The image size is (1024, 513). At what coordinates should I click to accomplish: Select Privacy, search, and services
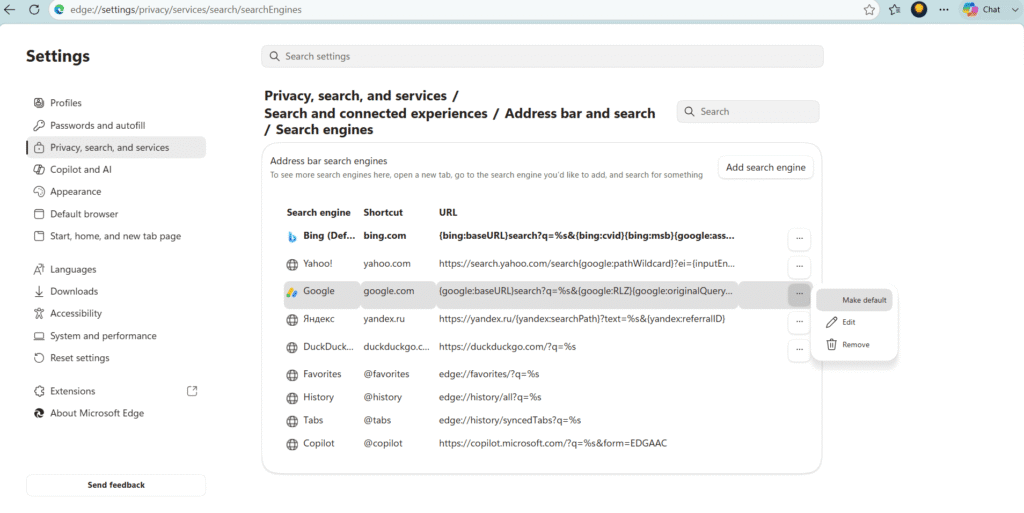coord(116,148)
